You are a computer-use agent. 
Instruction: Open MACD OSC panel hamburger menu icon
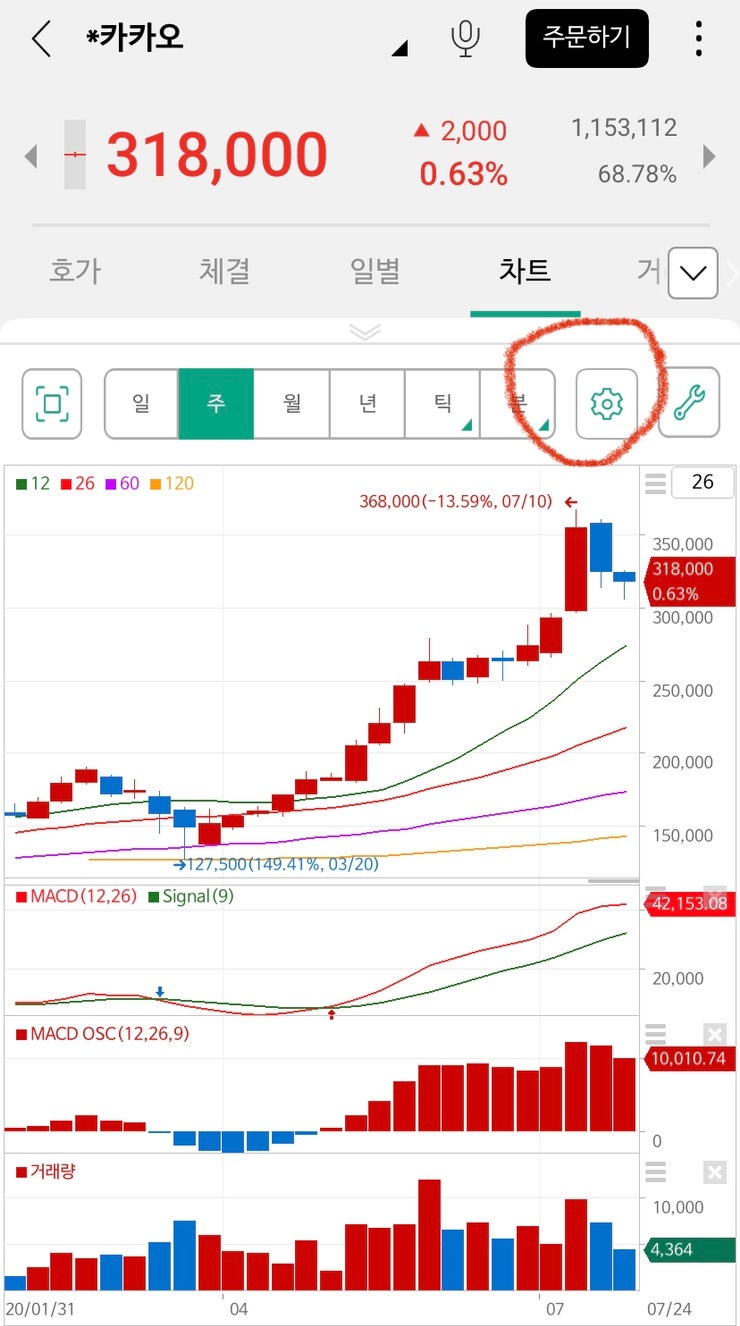pyautogui.click(x=655, y=1034)
